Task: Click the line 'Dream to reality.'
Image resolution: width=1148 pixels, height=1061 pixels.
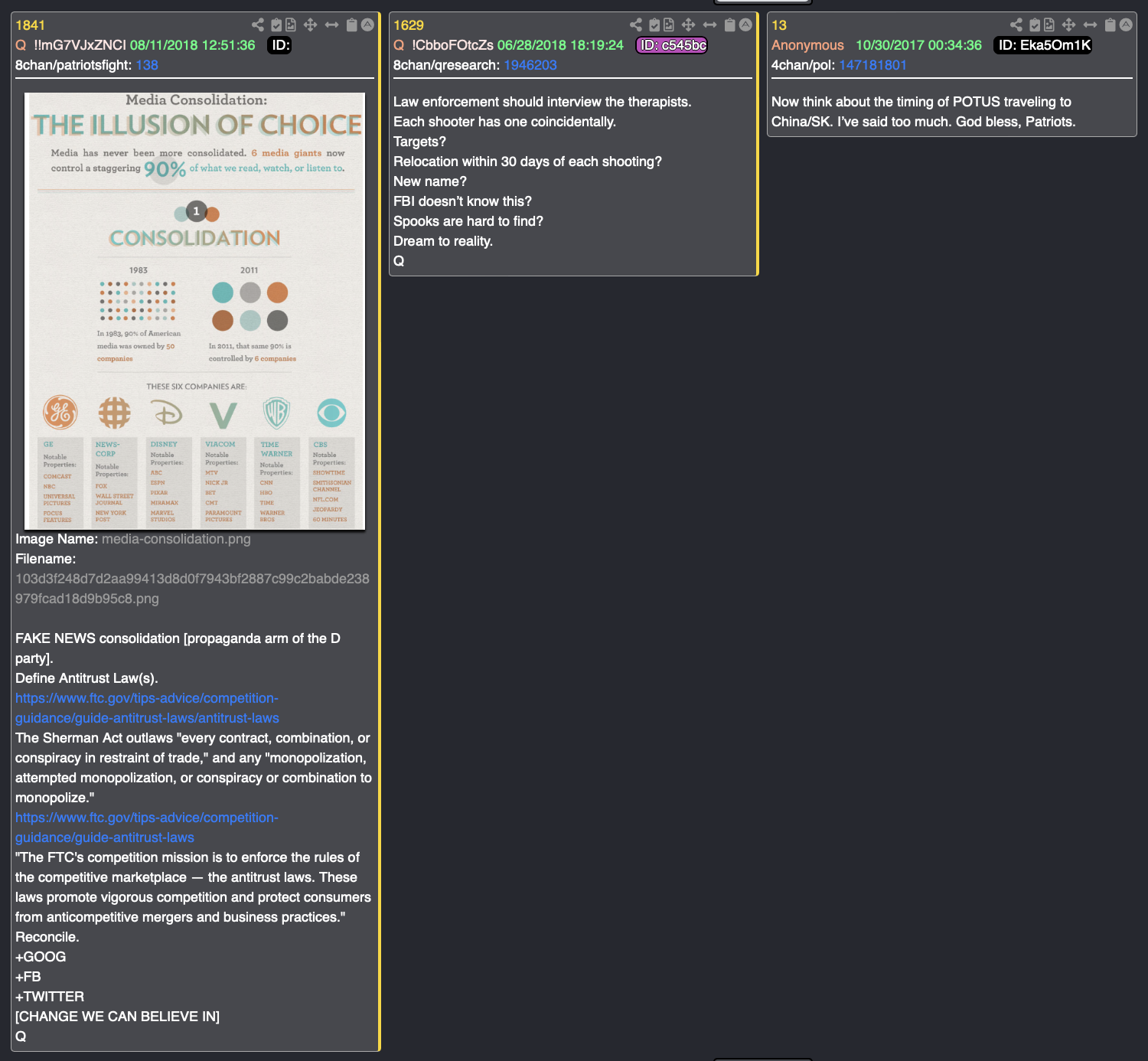Action: pos(443,241)
